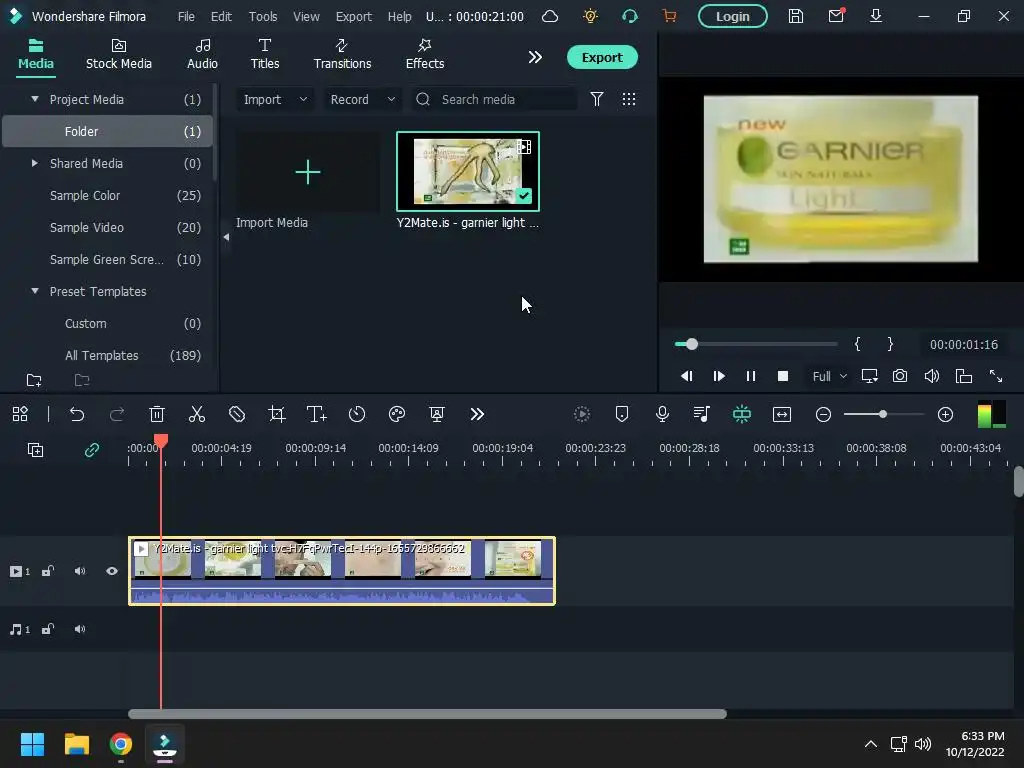
Task: Open the Tools menu
Action: (263, 16)
